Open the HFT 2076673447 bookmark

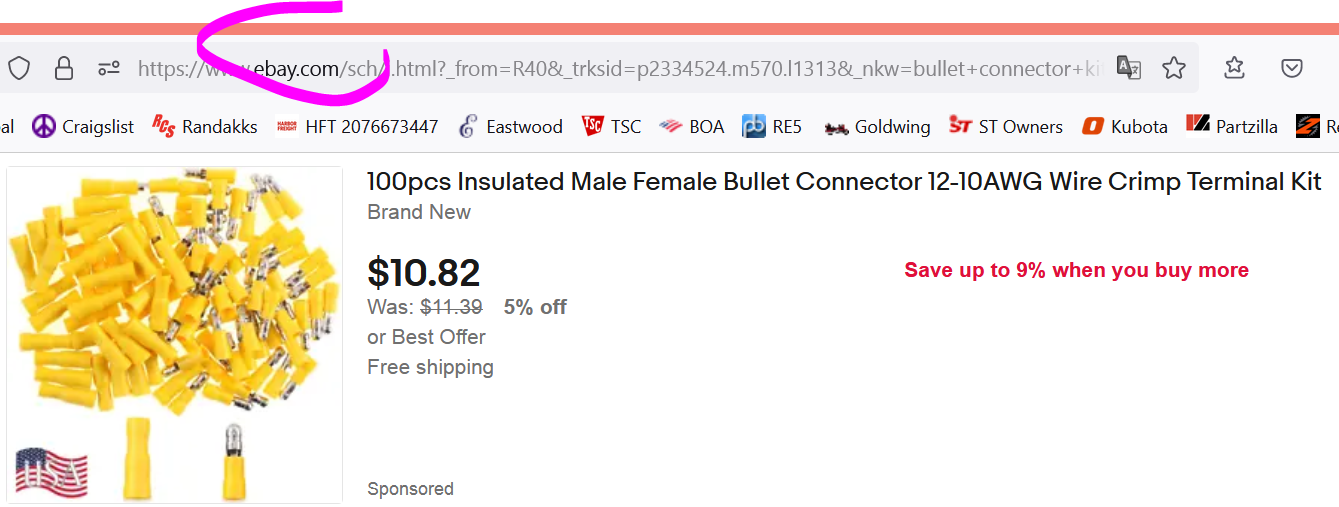pos(358,127)
